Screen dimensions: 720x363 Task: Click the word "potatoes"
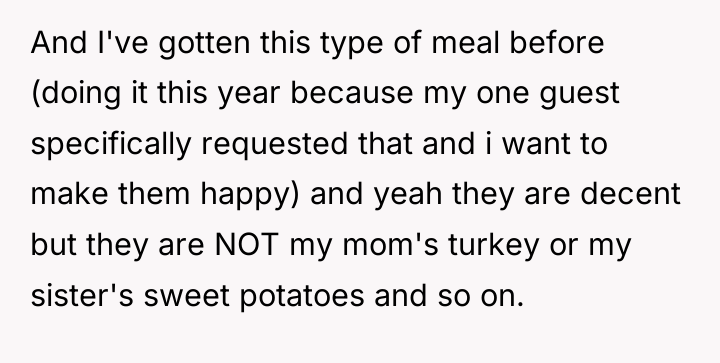(x=302, y=297)
